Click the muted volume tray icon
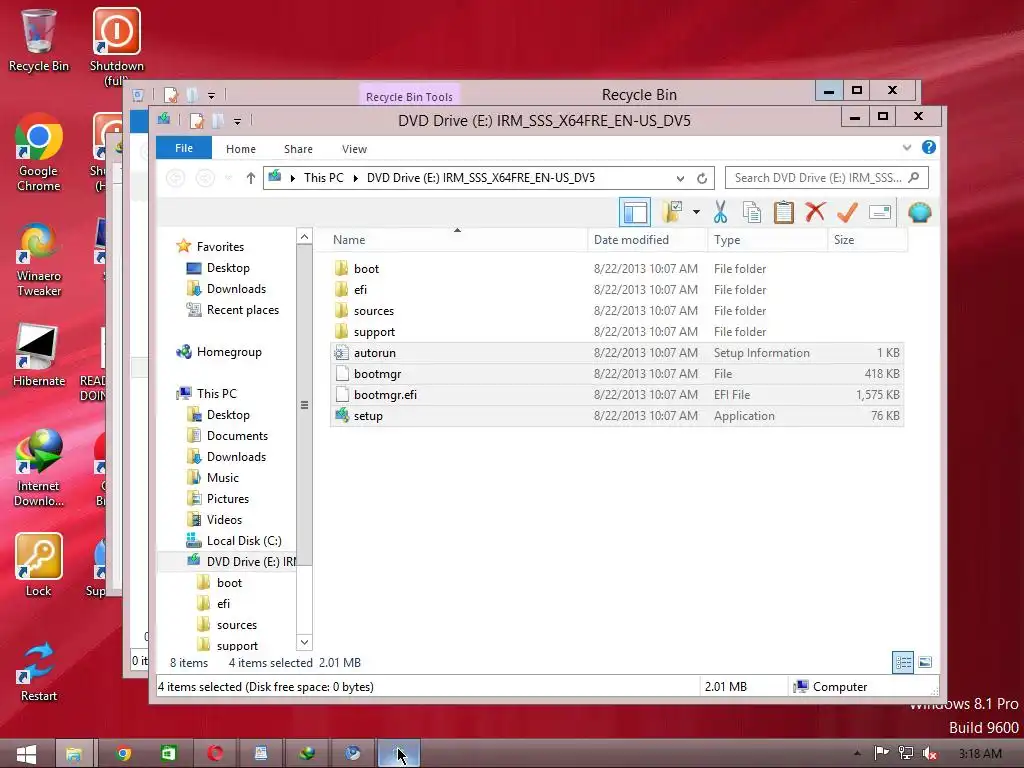Image resolution: width=1024 pixels, height=768 pixels. coord(929,754)
